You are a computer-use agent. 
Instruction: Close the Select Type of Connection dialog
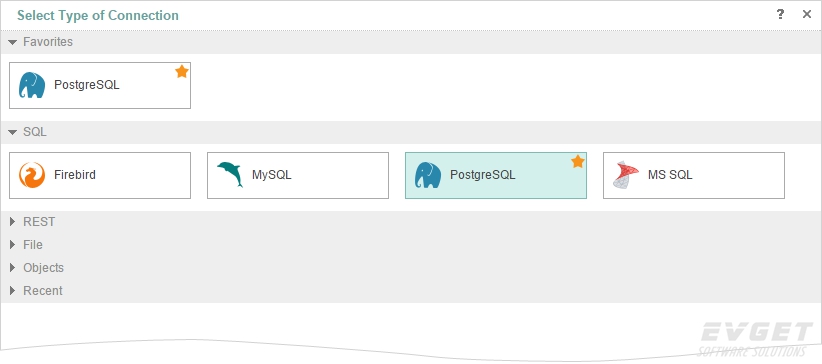pyautogui.click(x=807, y=14)
